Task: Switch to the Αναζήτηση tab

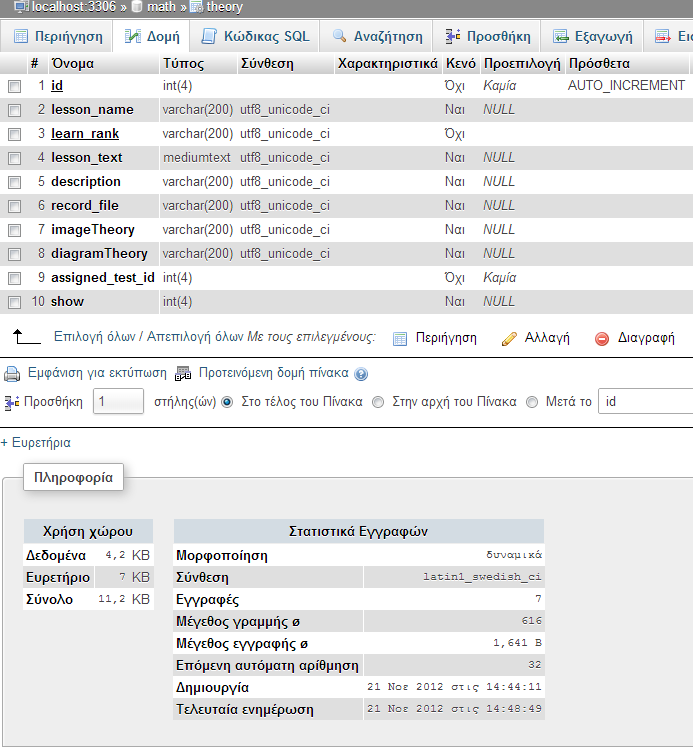Action: point(376,36)
